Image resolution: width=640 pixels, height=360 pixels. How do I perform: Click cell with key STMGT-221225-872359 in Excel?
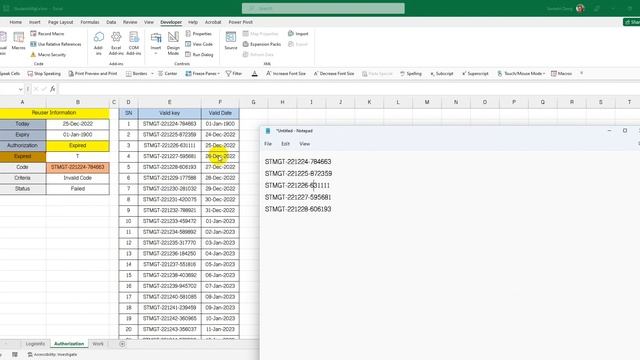[169, 134]
